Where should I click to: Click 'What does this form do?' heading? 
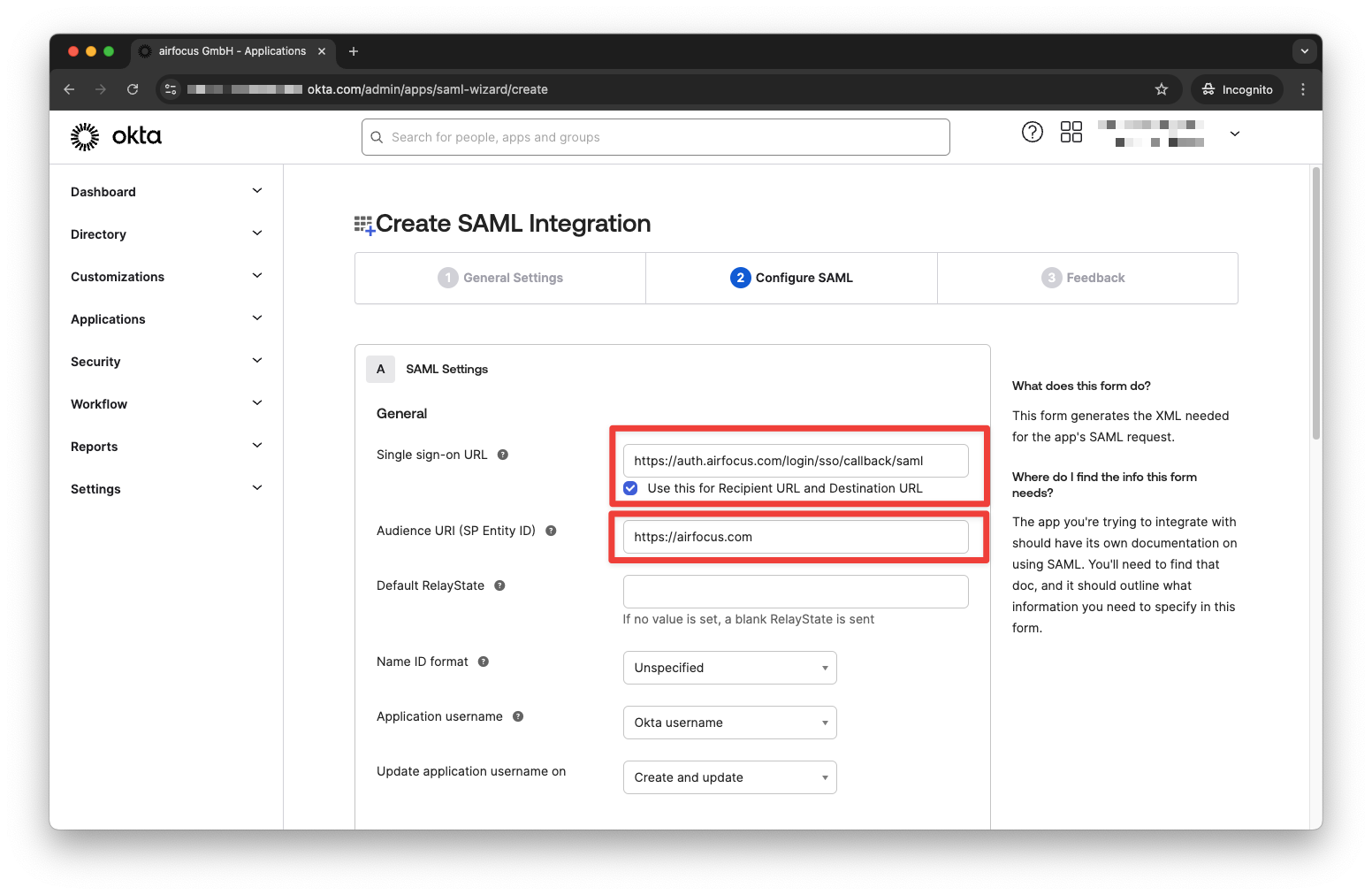tap(1081, 386)
